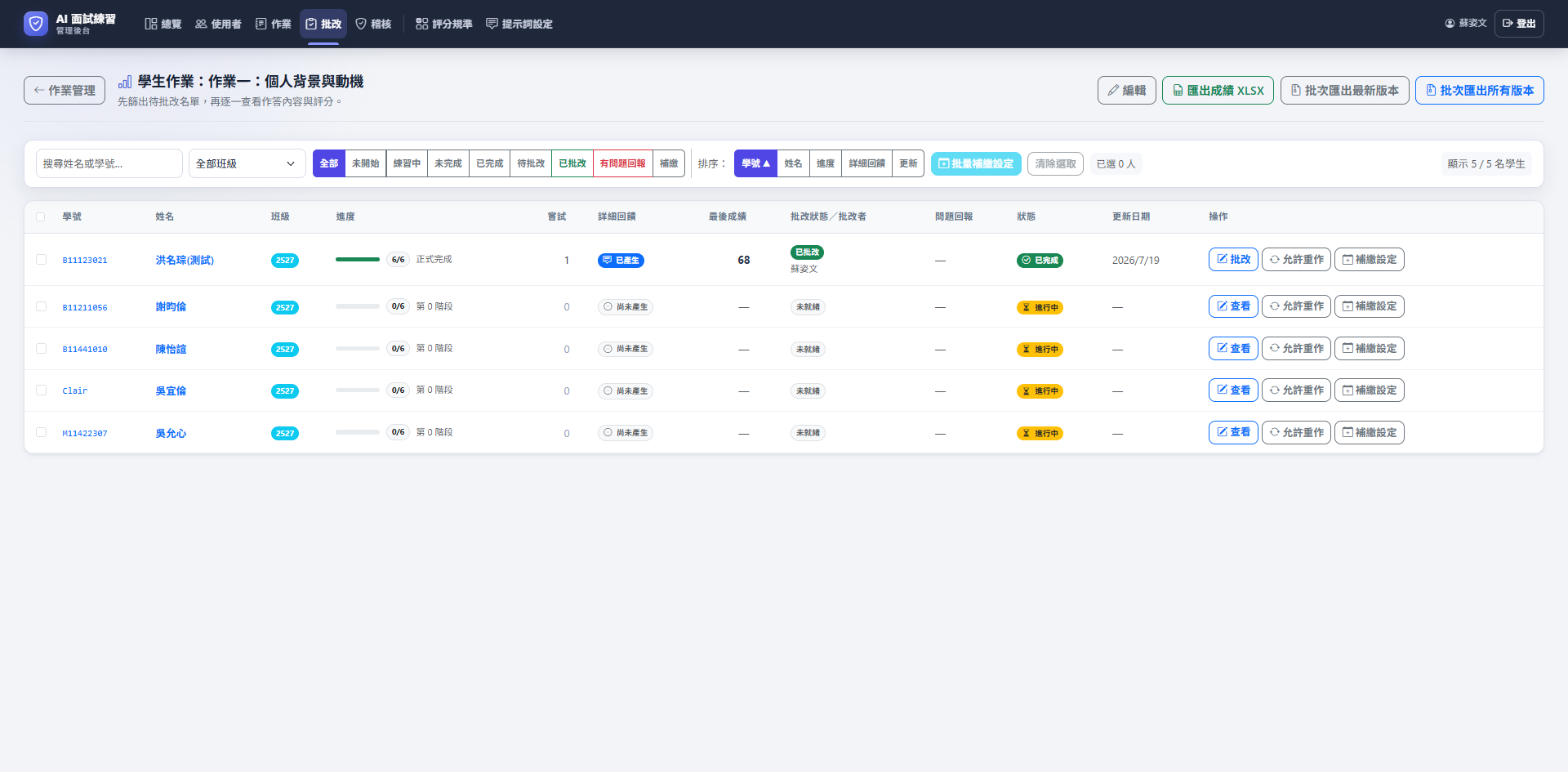The height and width of the screenshot is (772, 1568).
Task: Click the 編輯 edit button
Action: click(1126, 90)
